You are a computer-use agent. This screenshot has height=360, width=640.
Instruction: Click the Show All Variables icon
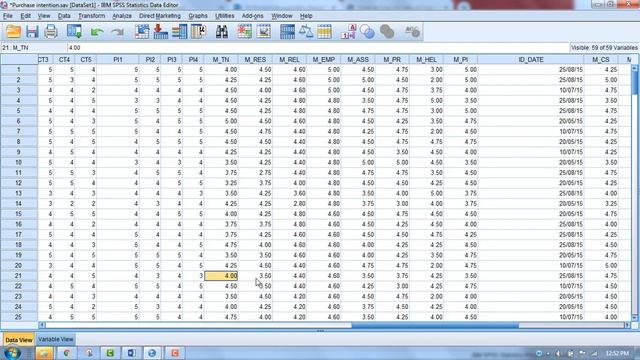387,31
